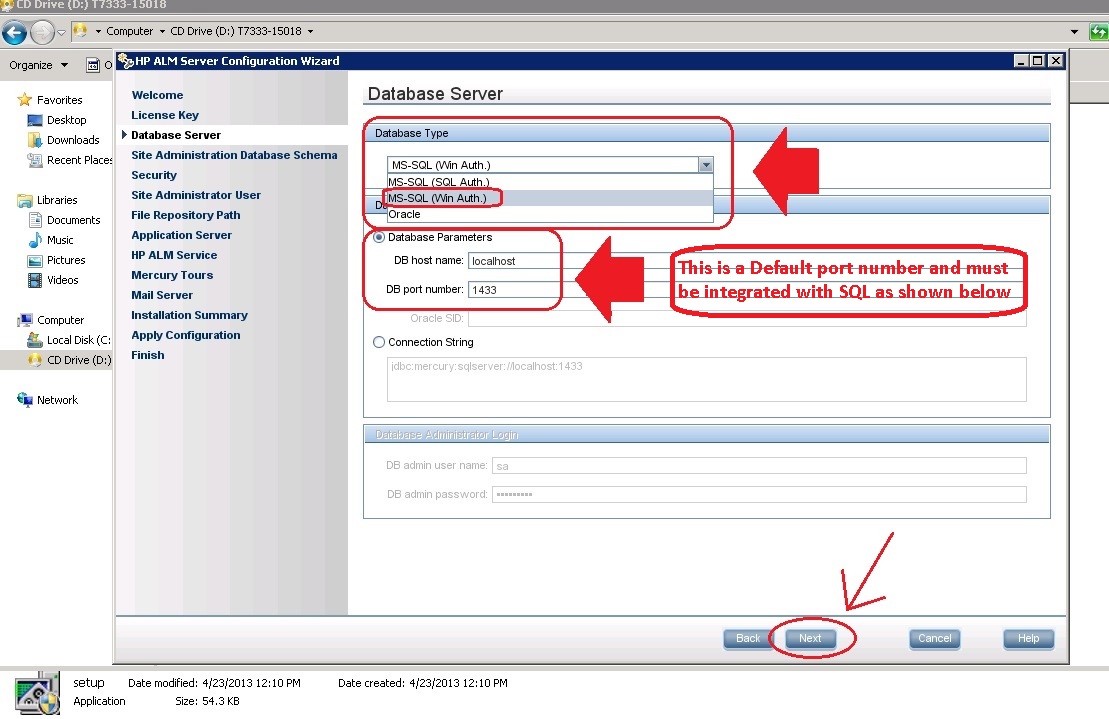The height and width of the screenshot is (719, 1109).
Task: Click the Libraries icon in navigation pane
Action: (25, 200)
